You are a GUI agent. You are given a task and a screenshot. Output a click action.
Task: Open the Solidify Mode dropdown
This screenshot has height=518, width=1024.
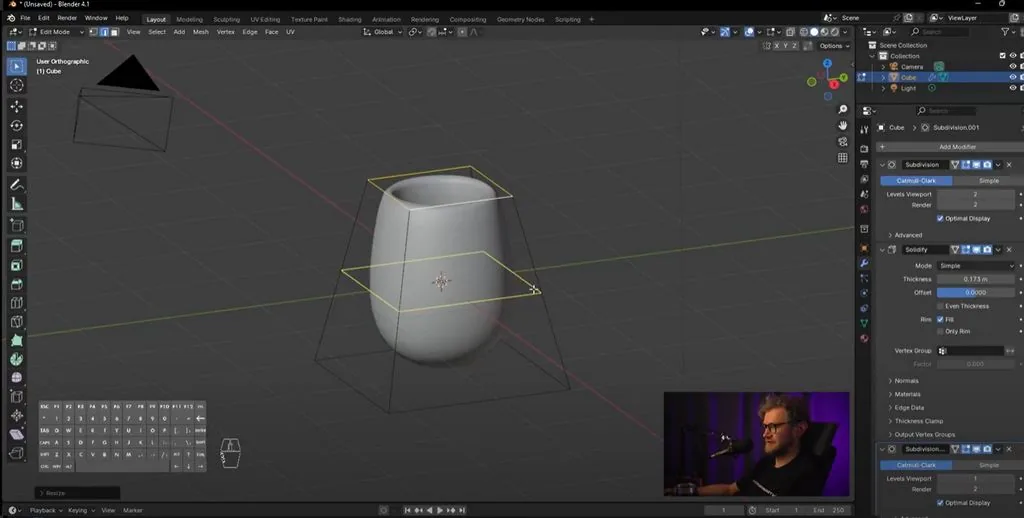click(x=976, y=266)
